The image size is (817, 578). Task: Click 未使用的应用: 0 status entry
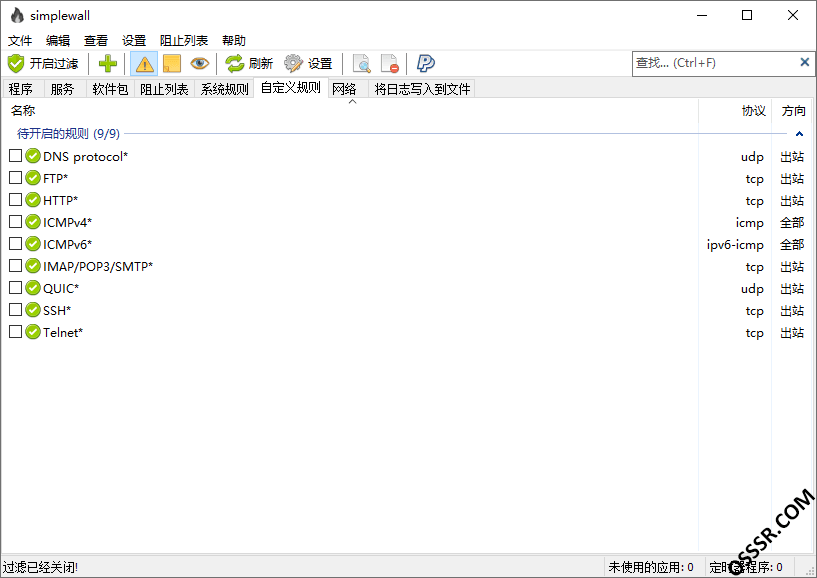tap(651, 567)
